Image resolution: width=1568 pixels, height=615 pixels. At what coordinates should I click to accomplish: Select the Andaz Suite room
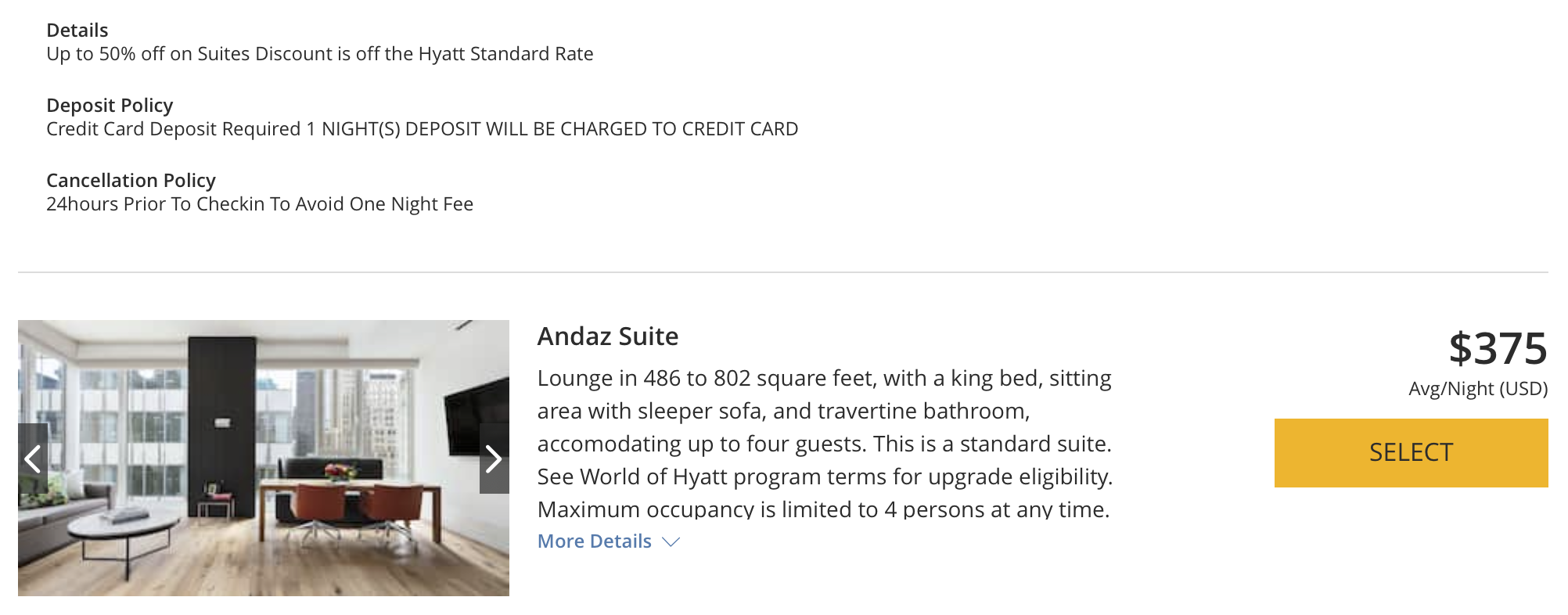pyautogui.click(x=1411, y=453)
